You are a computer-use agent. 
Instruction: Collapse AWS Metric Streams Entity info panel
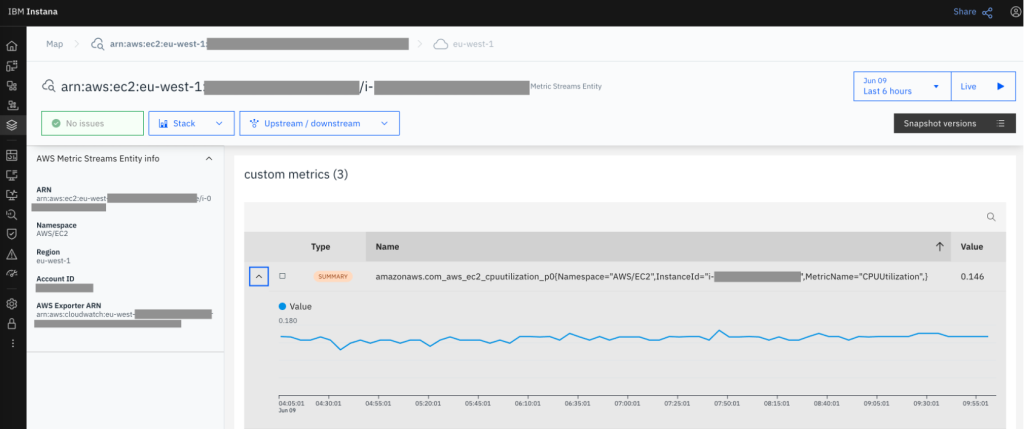pyautogui.click(x=208, y=158)
